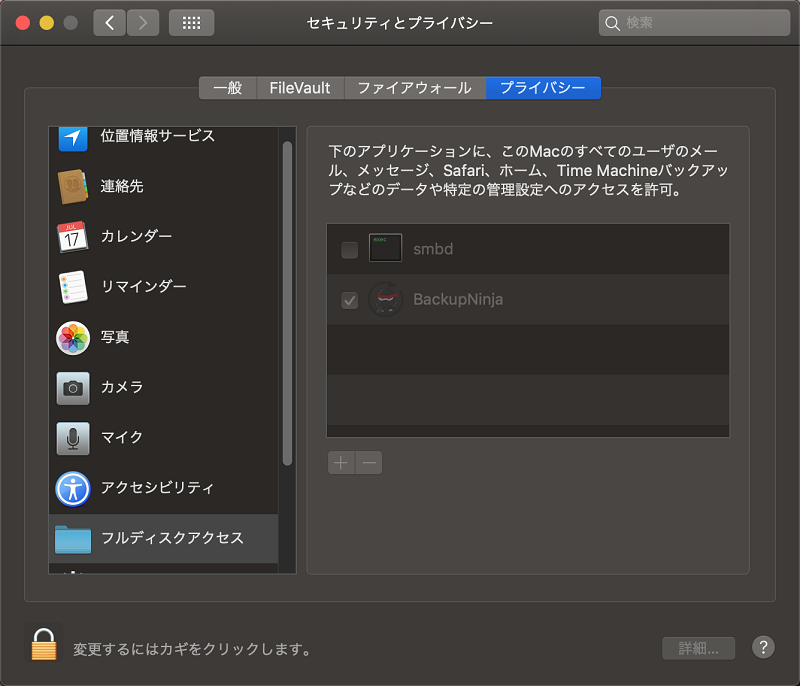Click the BackupNinja app name

coord(458,299)
